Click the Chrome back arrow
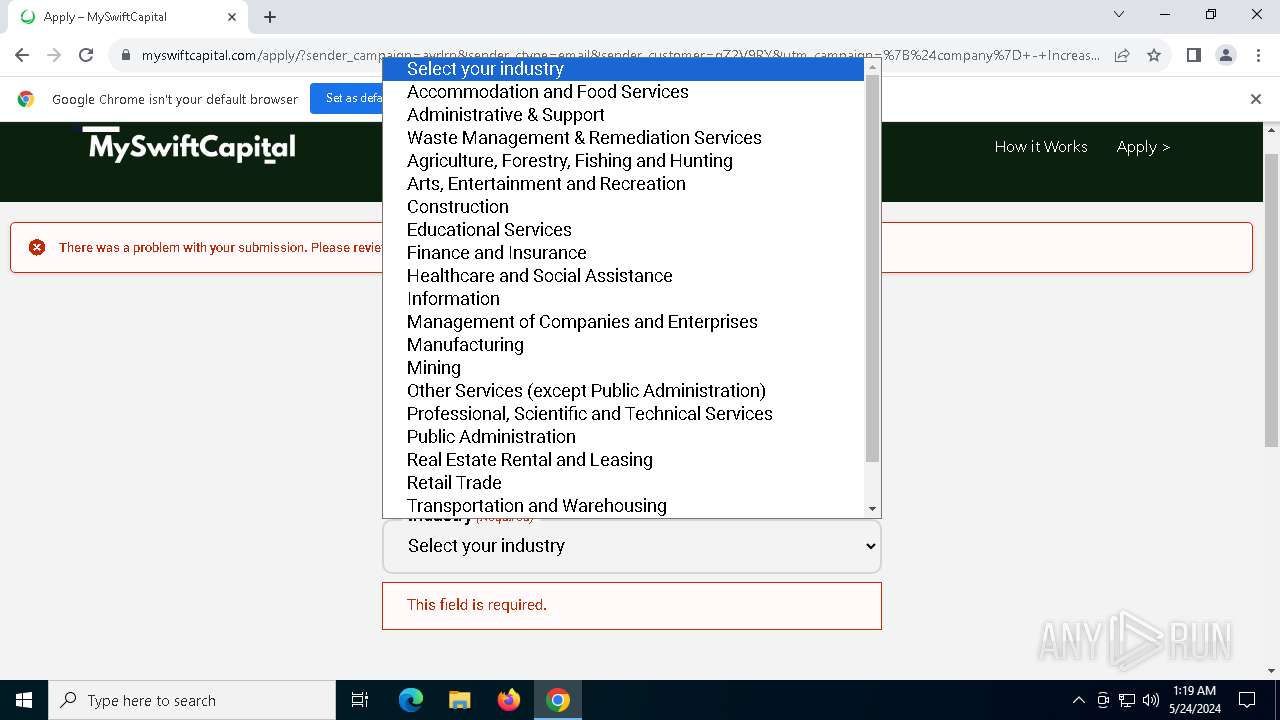 point(22,55)
